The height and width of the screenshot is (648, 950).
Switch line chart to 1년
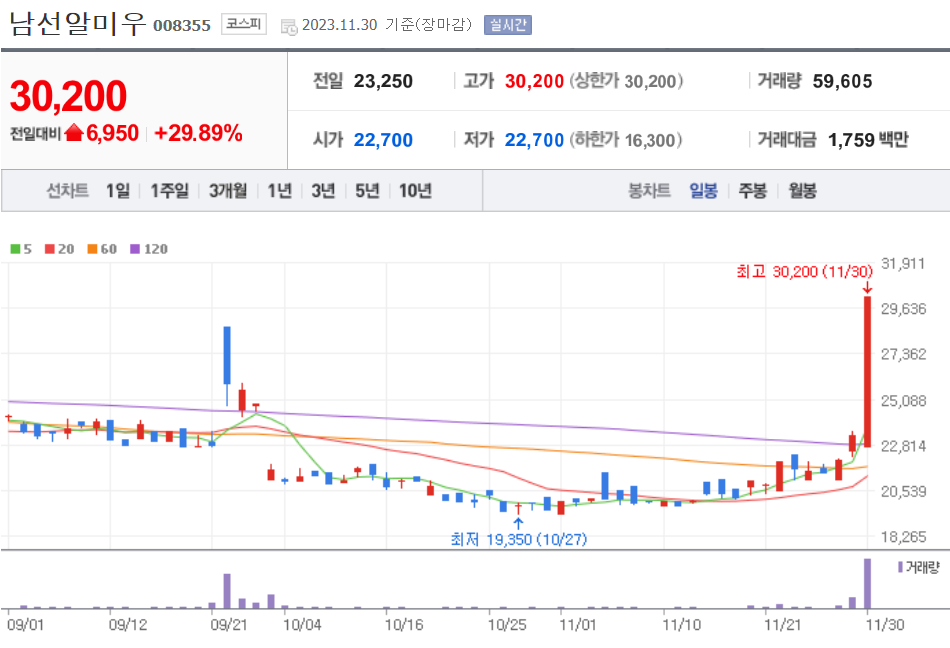pyautogui.click(x=280, y=191)
